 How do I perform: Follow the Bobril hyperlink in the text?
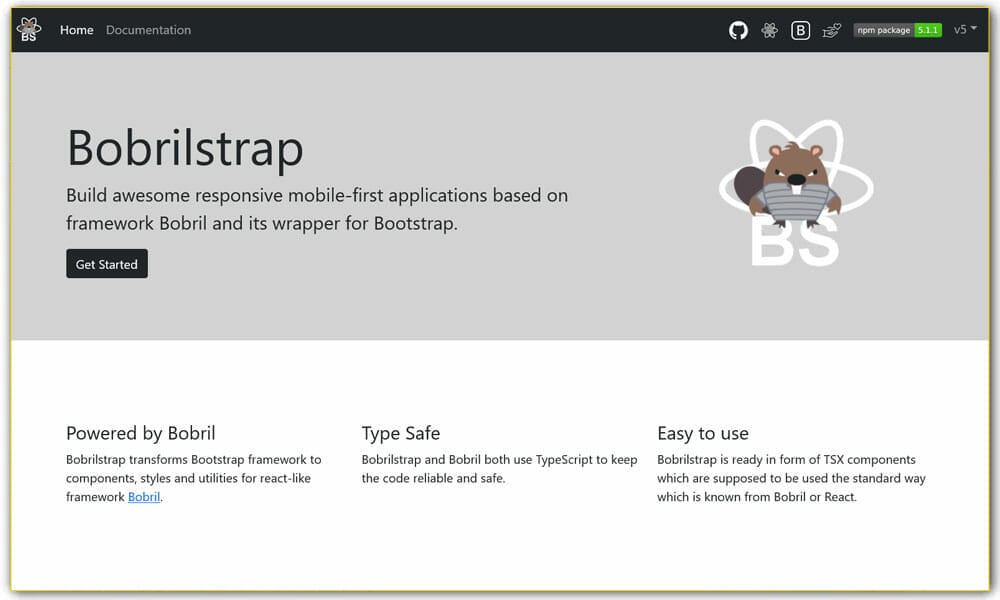144,497
